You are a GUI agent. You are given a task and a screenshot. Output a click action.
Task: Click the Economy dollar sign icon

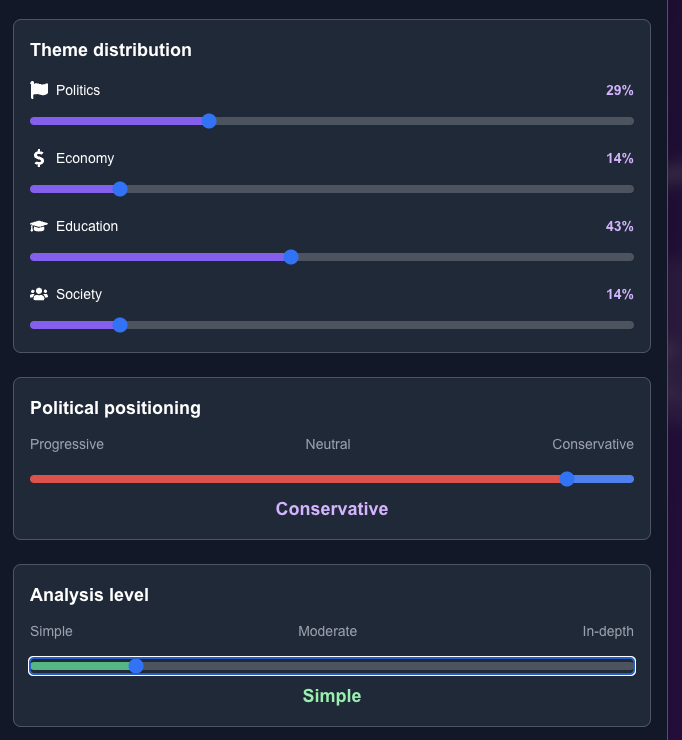point(39,158)
